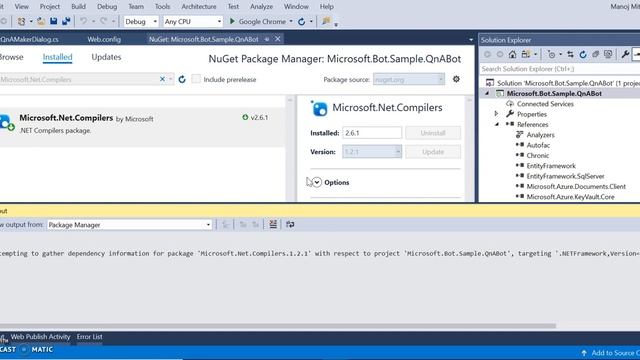Click Solution Explorer Back arrow
Image resolution: width=640 pixels, height=360 pixels.
click(x=487, y=54)
